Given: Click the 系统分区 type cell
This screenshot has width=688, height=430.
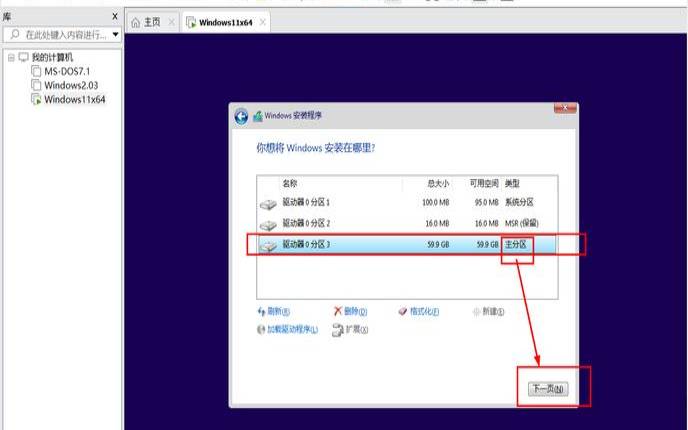Looking at the screenshot, I should [519, 202].
